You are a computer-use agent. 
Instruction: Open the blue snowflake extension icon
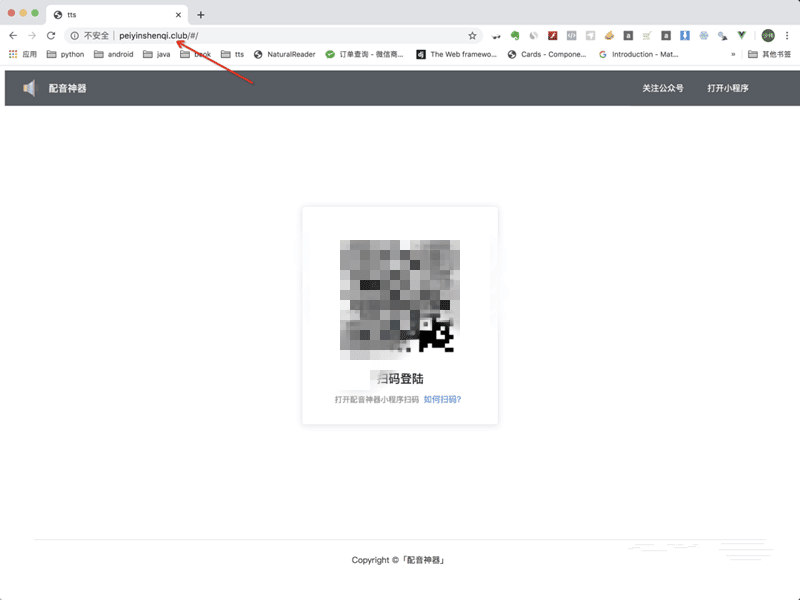point(704,36)
